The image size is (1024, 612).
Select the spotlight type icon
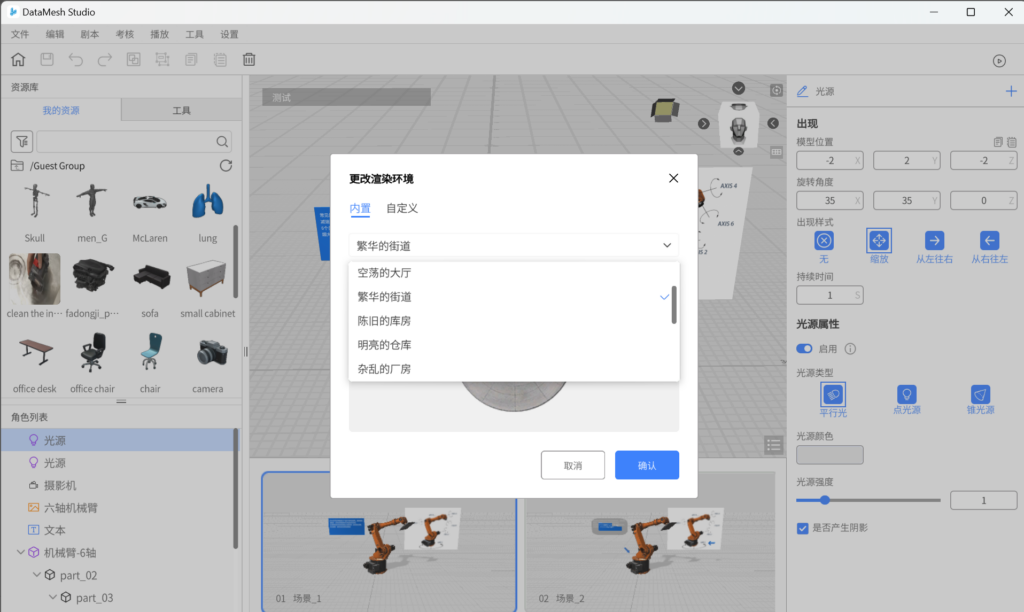click(981, 395)
